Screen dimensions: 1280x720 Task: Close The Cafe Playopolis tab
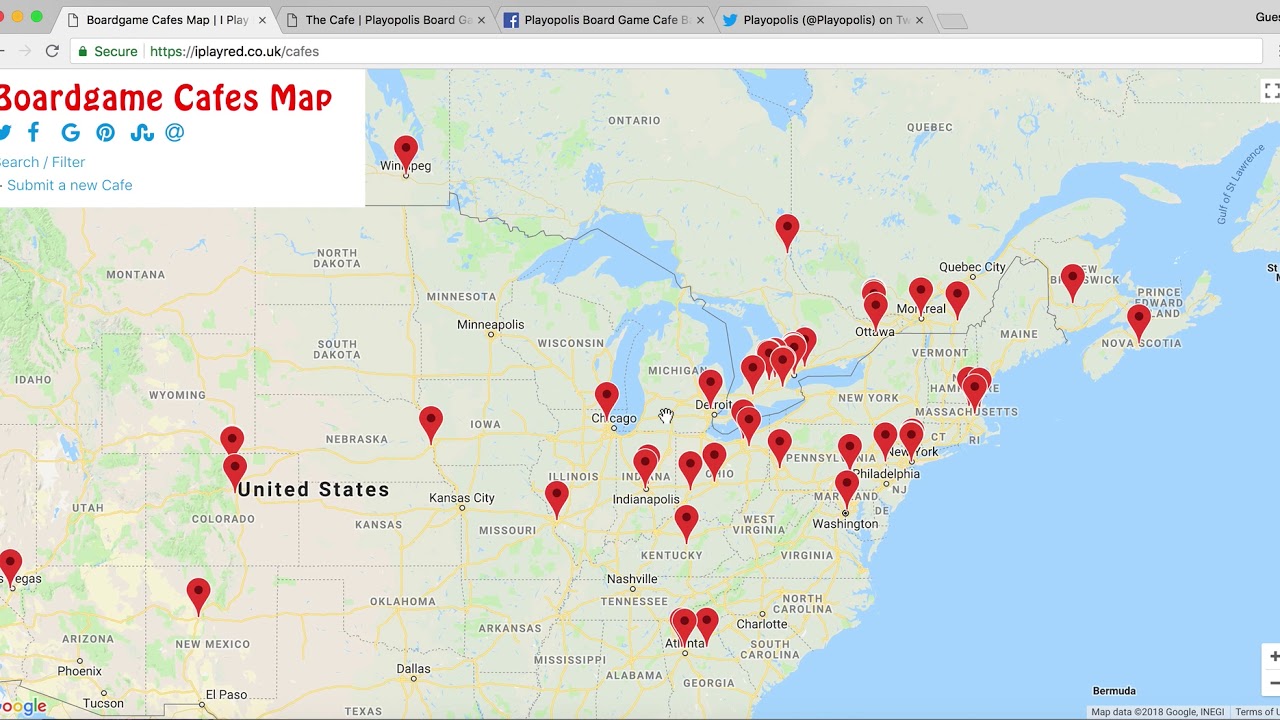coord(481,20)
